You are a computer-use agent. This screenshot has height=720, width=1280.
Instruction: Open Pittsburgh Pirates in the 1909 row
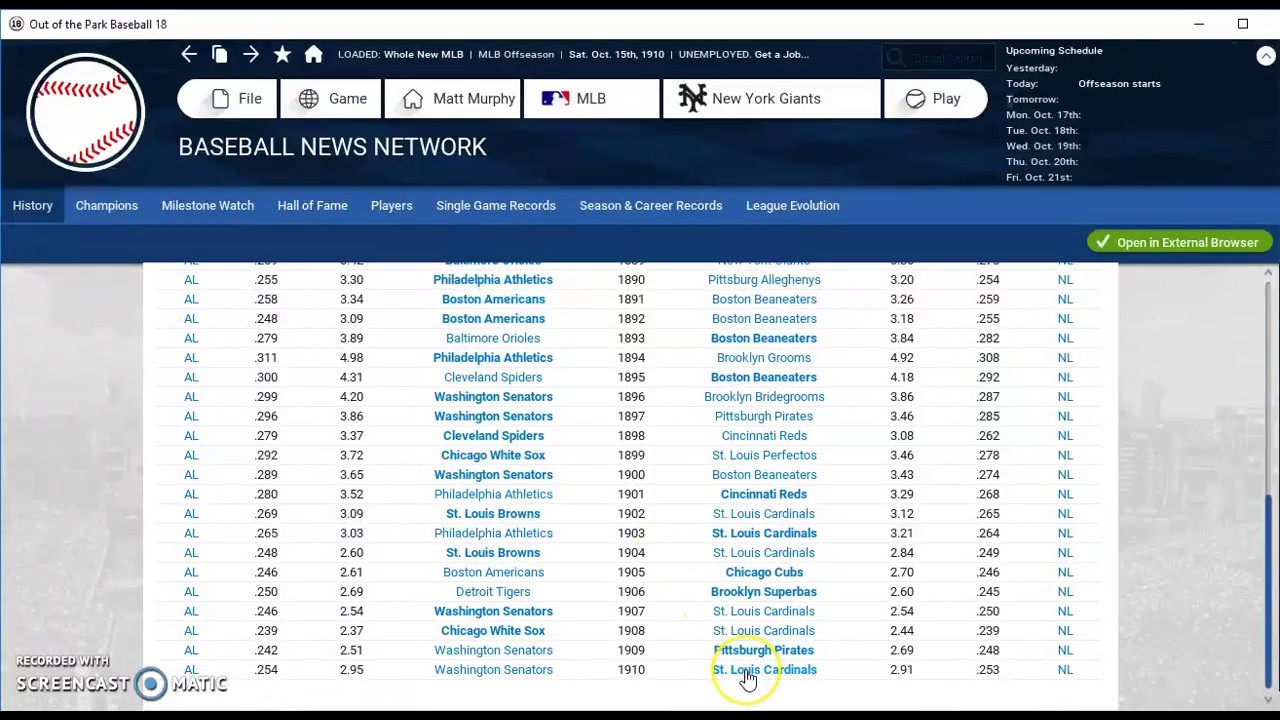764,650
